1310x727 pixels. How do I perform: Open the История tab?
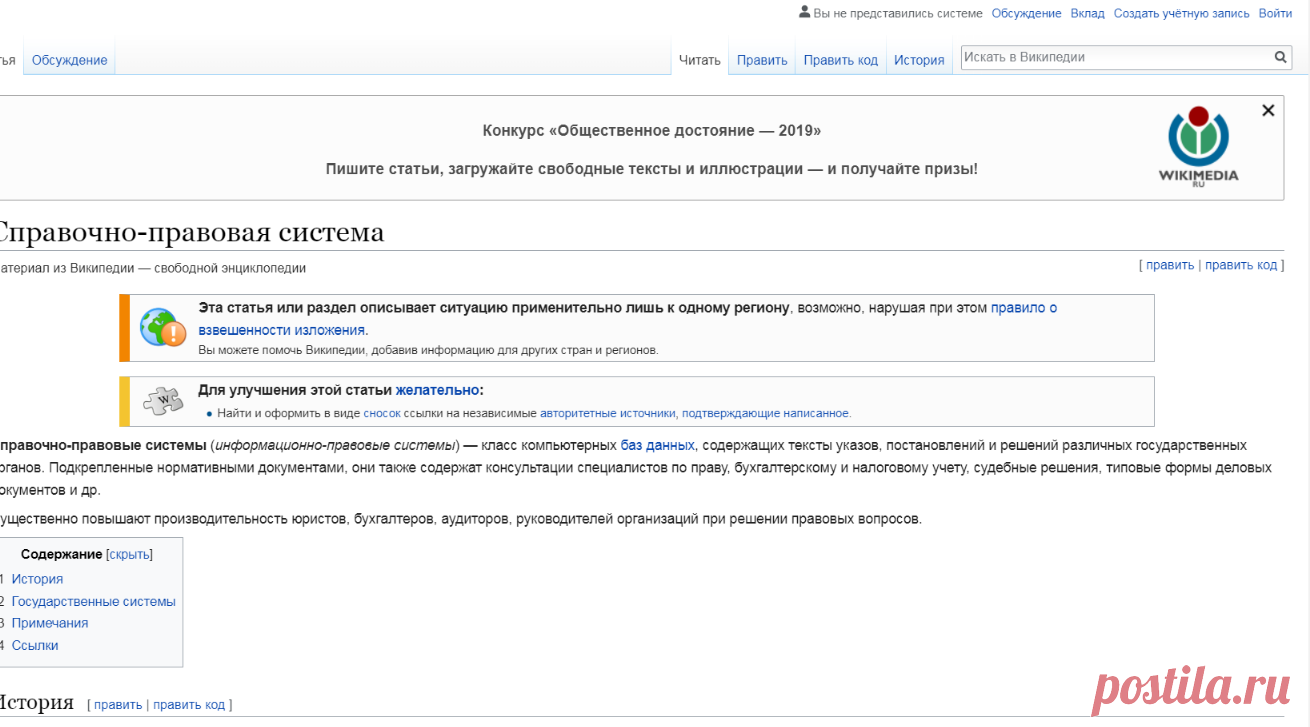click(919, 60)
